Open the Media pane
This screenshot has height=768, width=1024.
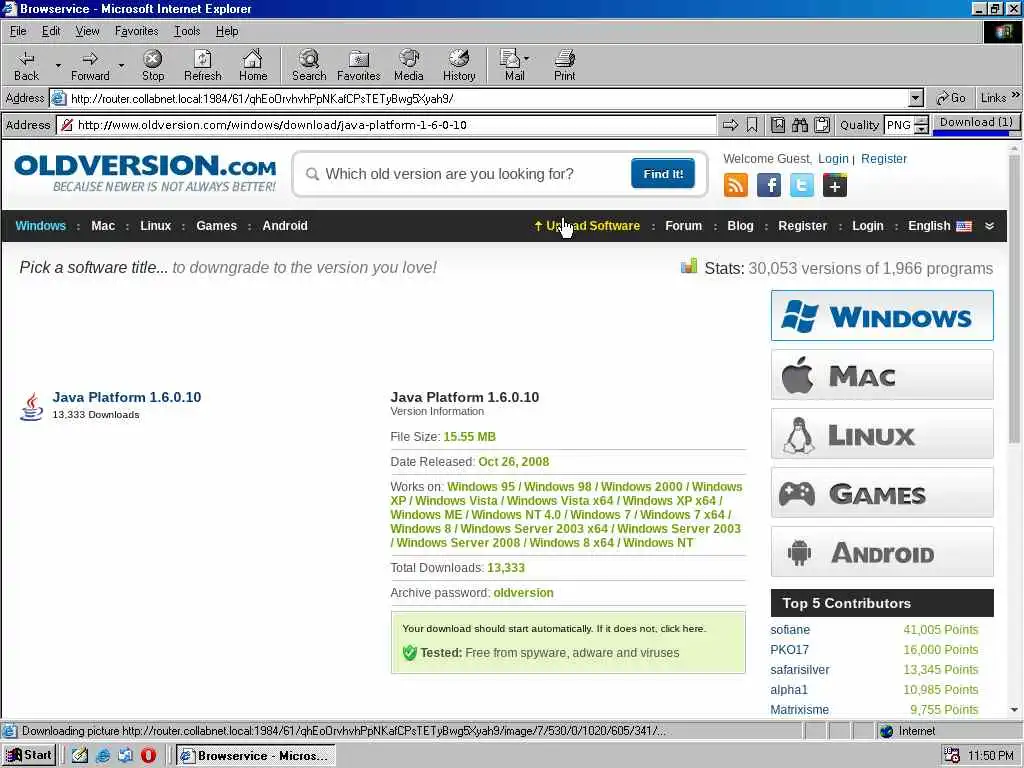coord(409,65)
